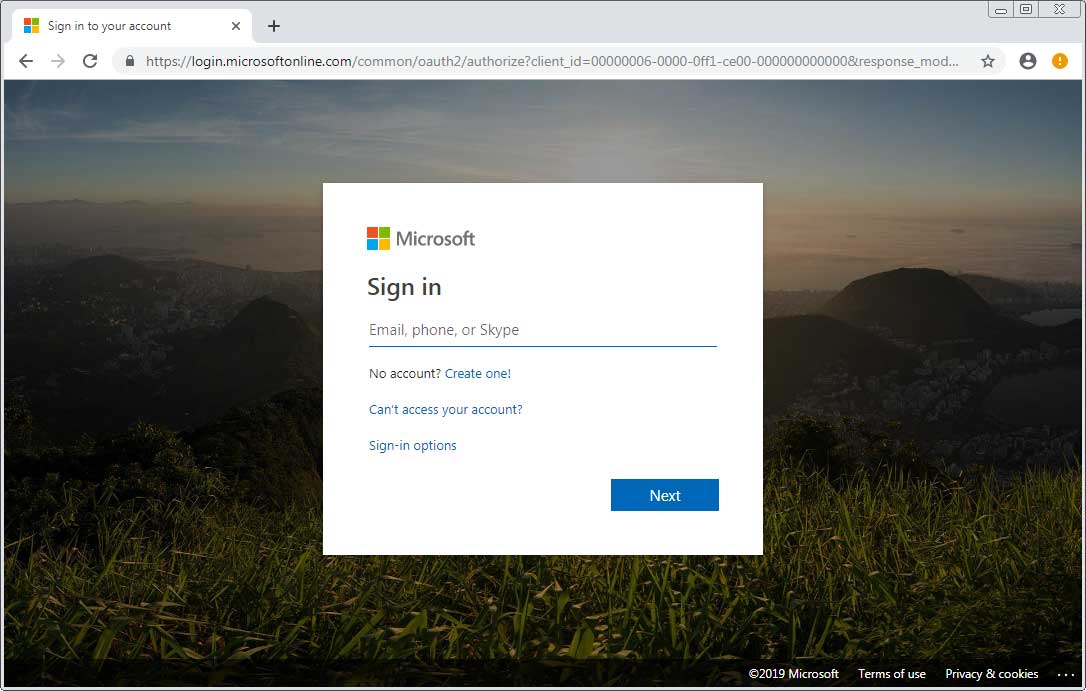
Task: Open the footer ellipsis more options
Action: click(x=1065, y=674)
